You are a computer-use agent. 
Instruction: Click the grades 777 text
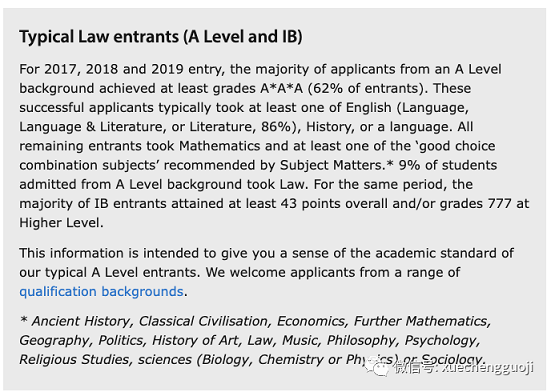(476, 203)
